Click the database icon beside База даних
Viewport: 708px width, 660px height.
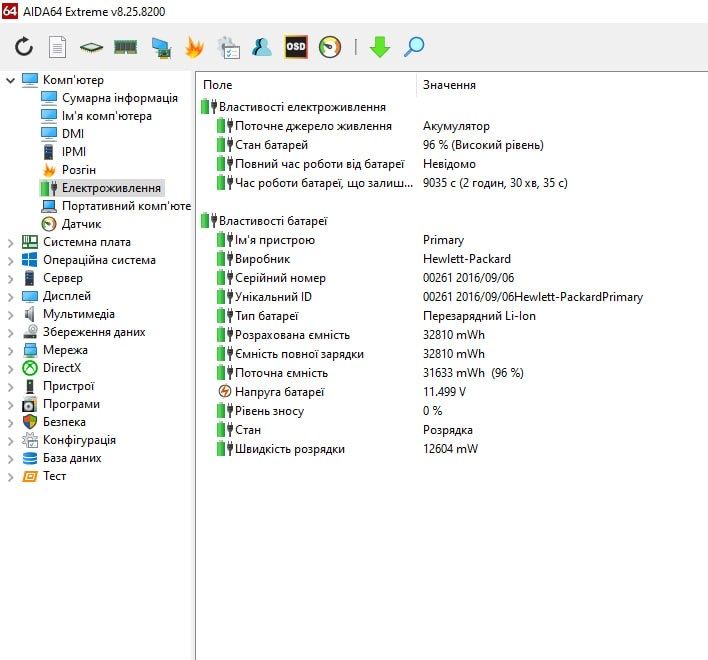point(30,458)
